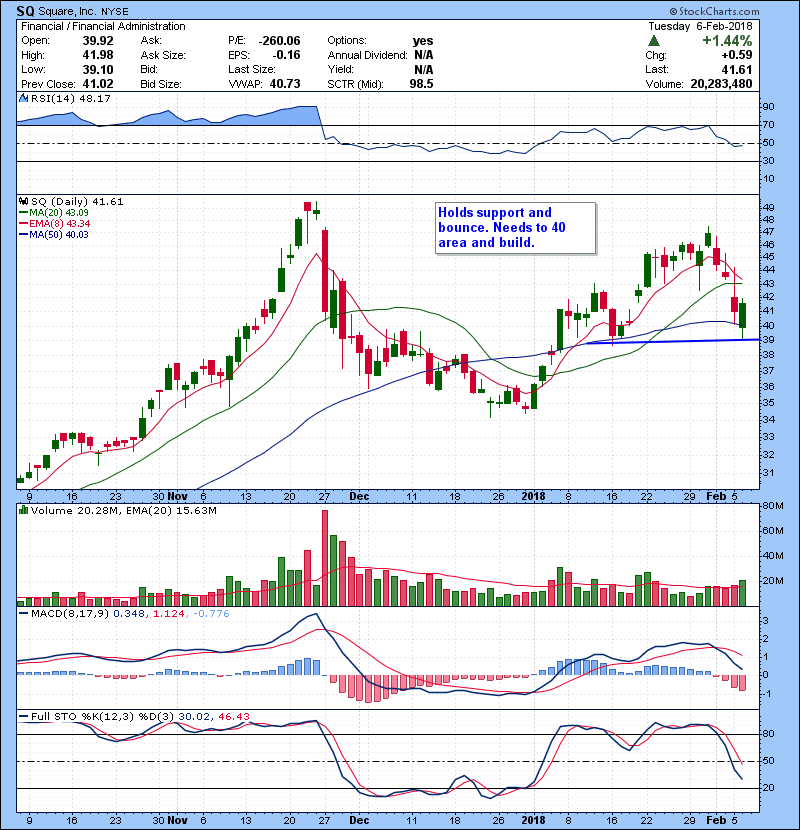Click the candlestick icon beside SQ (Daily)
Viewport: 800px width, 830px height.
[23, 202]
